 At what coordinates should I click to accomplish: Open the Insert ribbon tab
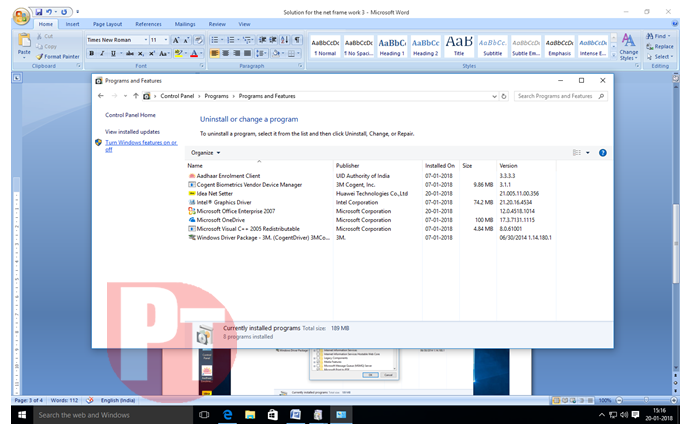[x=73, y=24]
